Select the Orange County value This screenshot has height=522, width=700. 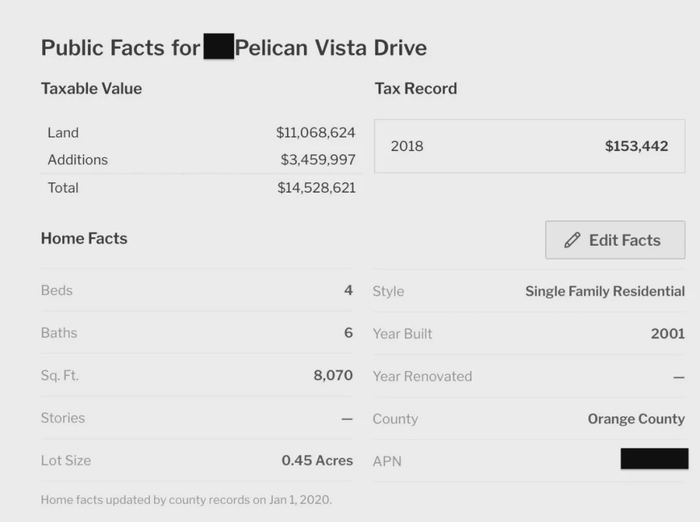tap(636, 419)
